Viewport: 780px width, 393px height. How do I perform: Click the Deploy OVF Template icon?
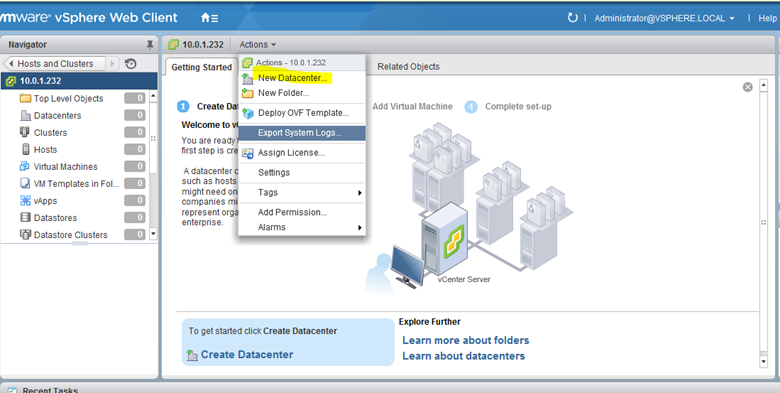pyautogui.click(x=248, y=113)
